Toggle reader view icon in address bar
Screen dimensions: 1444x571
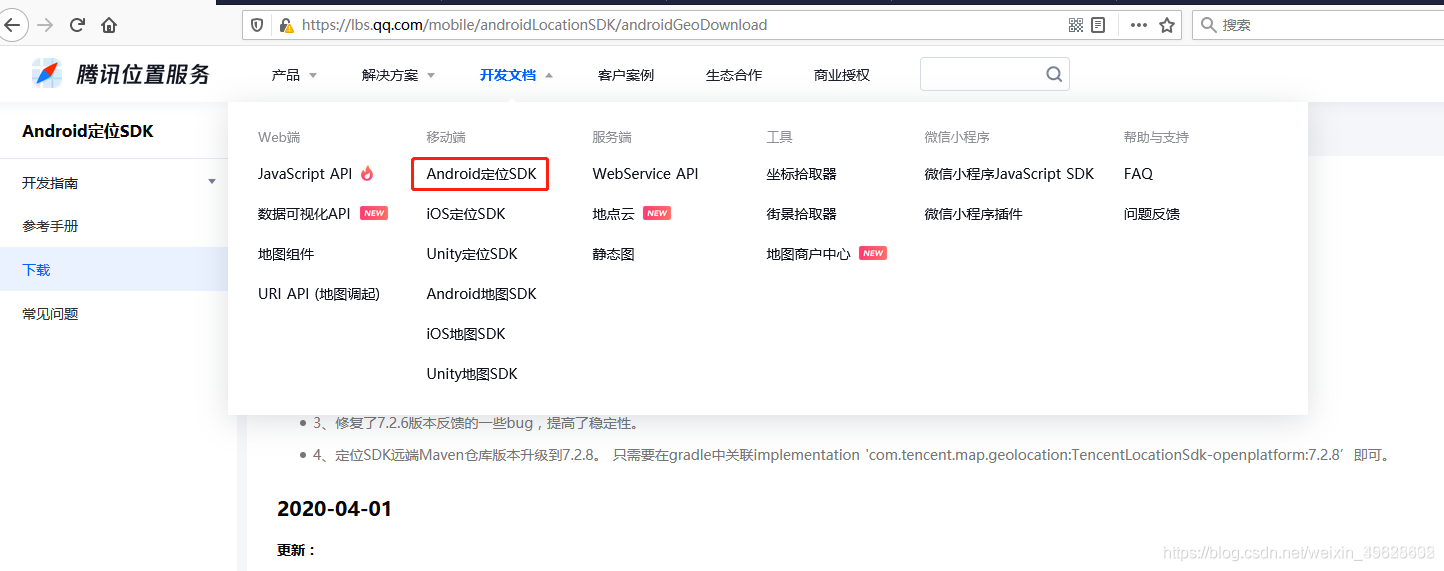(1098, 25)
